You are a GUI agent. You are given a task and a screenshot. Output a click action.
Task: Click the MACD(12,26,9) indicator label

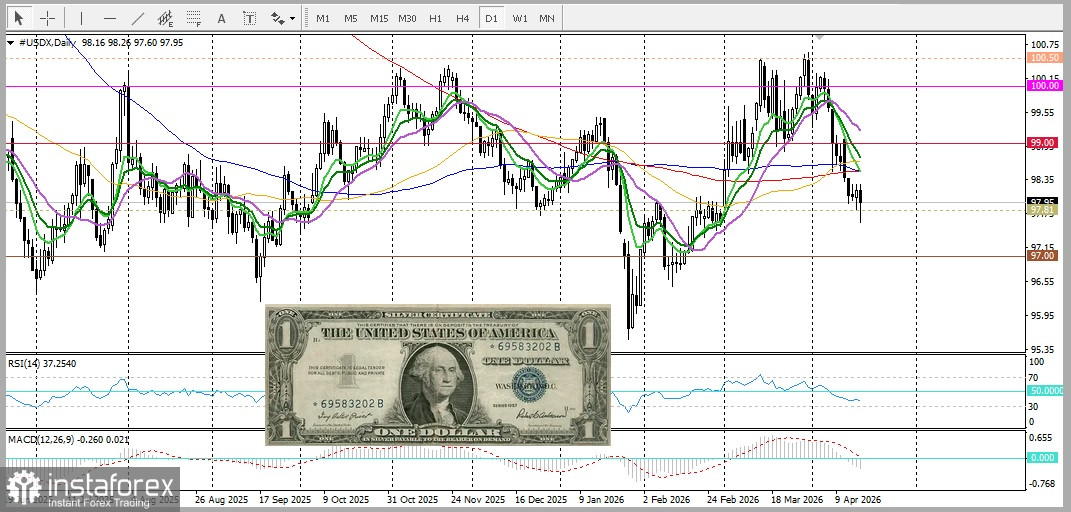click(x=68, y=440)
